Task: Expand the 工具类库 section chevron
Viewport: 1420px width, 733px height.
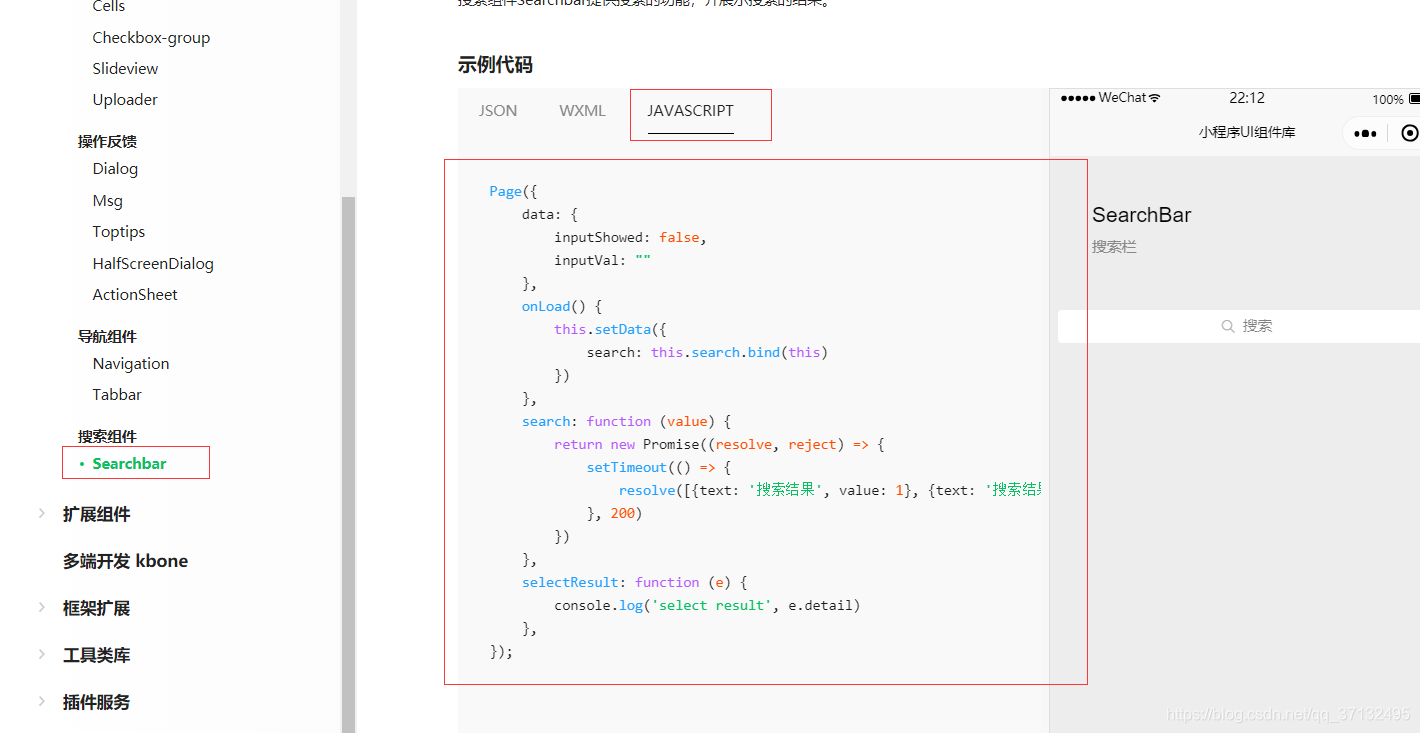Action: [41, 655]
